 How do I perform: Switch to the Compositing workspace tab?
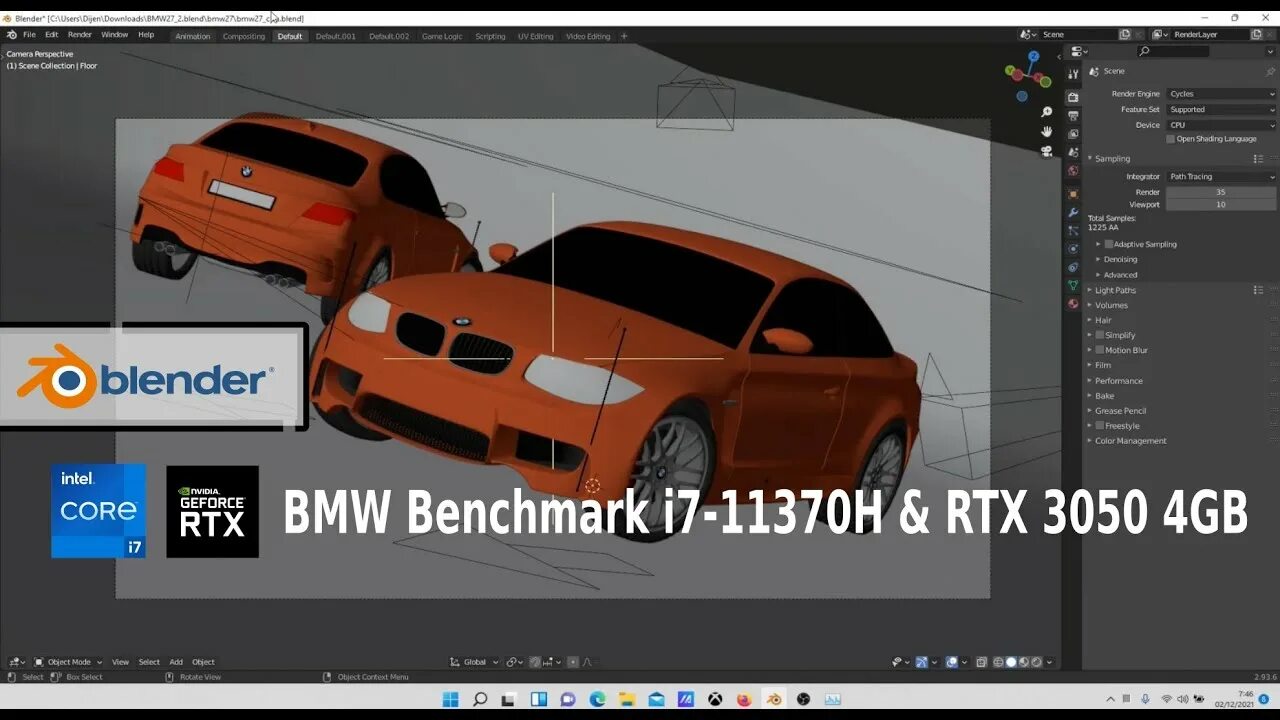click(244, 36)
